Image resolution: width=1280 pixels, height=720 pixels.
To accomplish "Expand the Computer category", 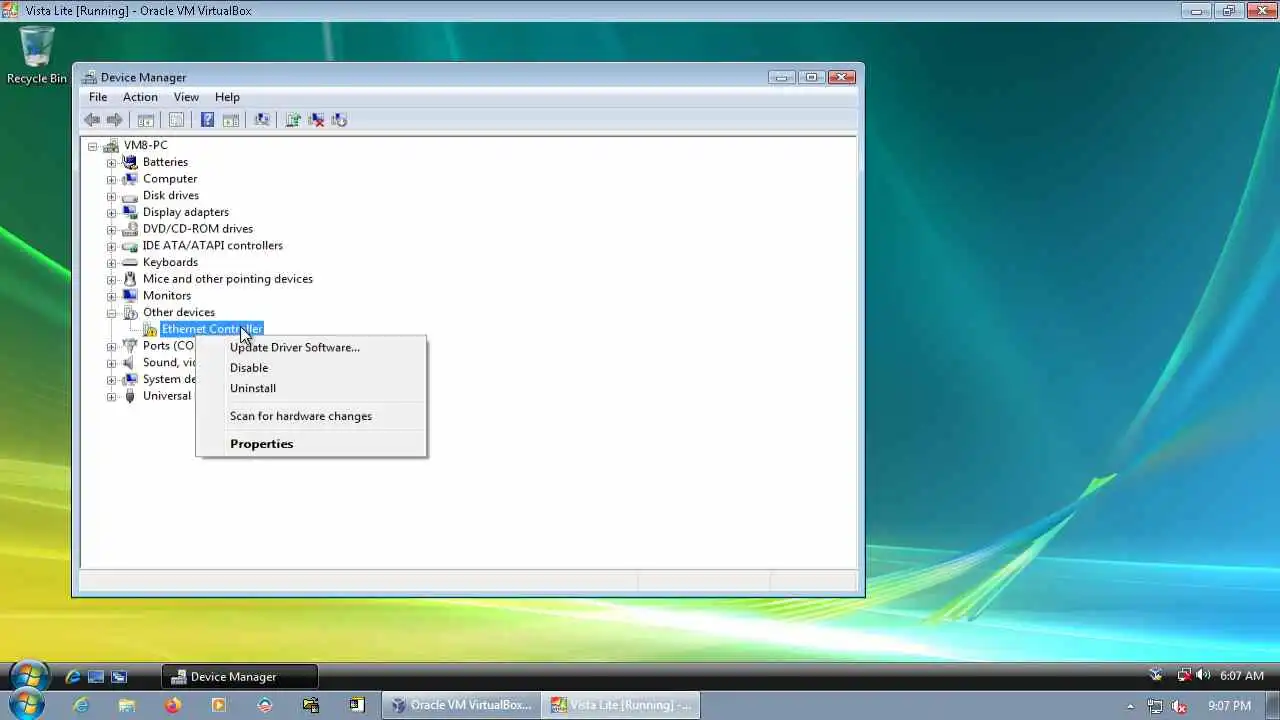I will click(111, 179).
